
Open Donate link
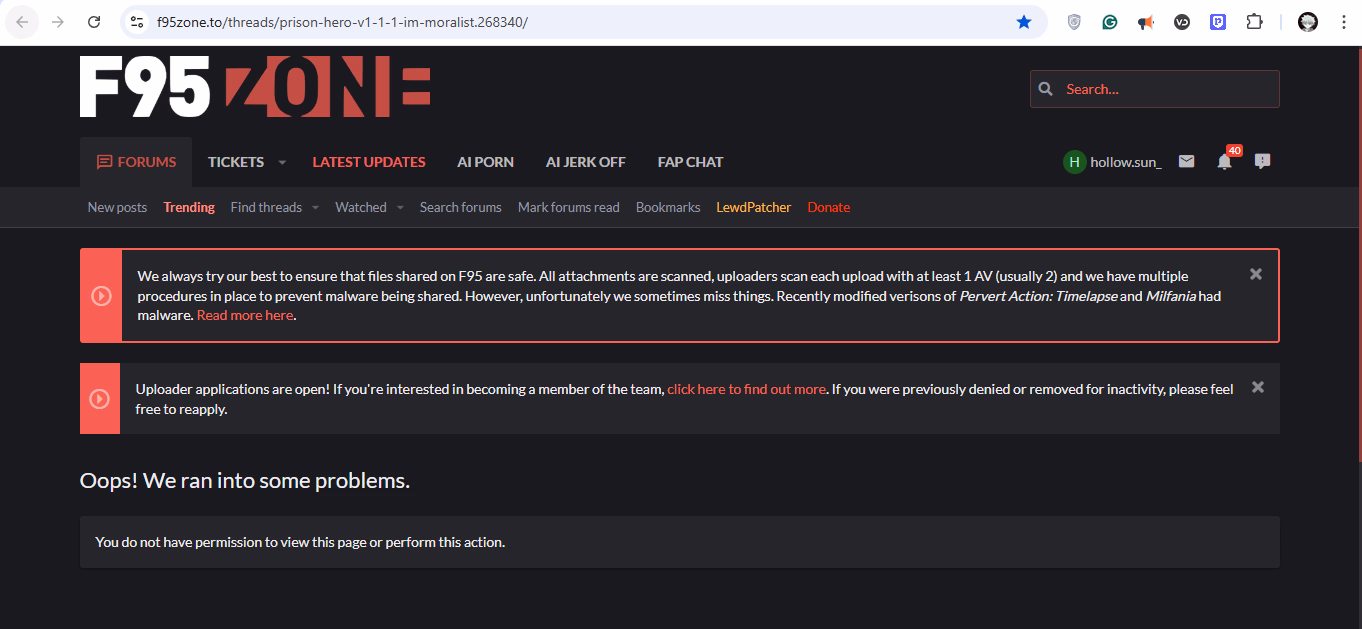(829, 207)
